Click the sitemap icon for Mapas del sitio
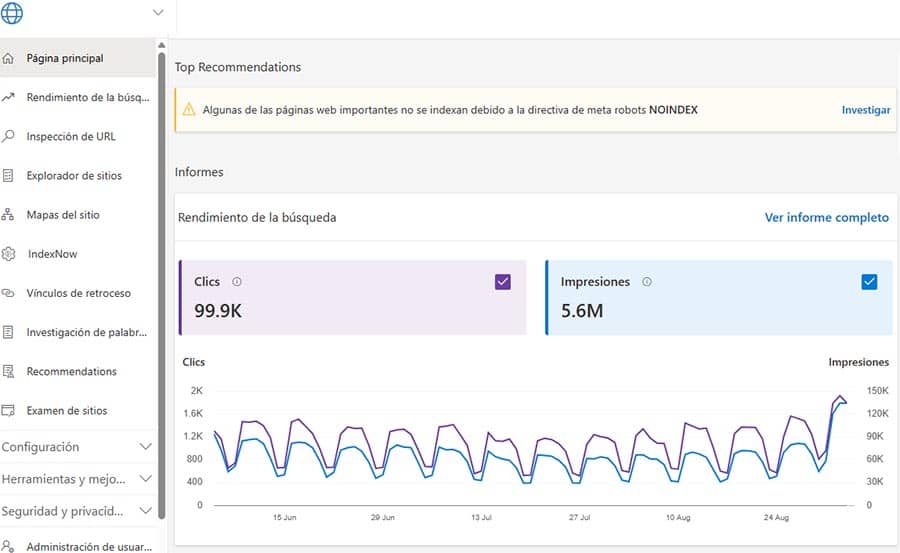The image size is (900, 553). [8, 215]
